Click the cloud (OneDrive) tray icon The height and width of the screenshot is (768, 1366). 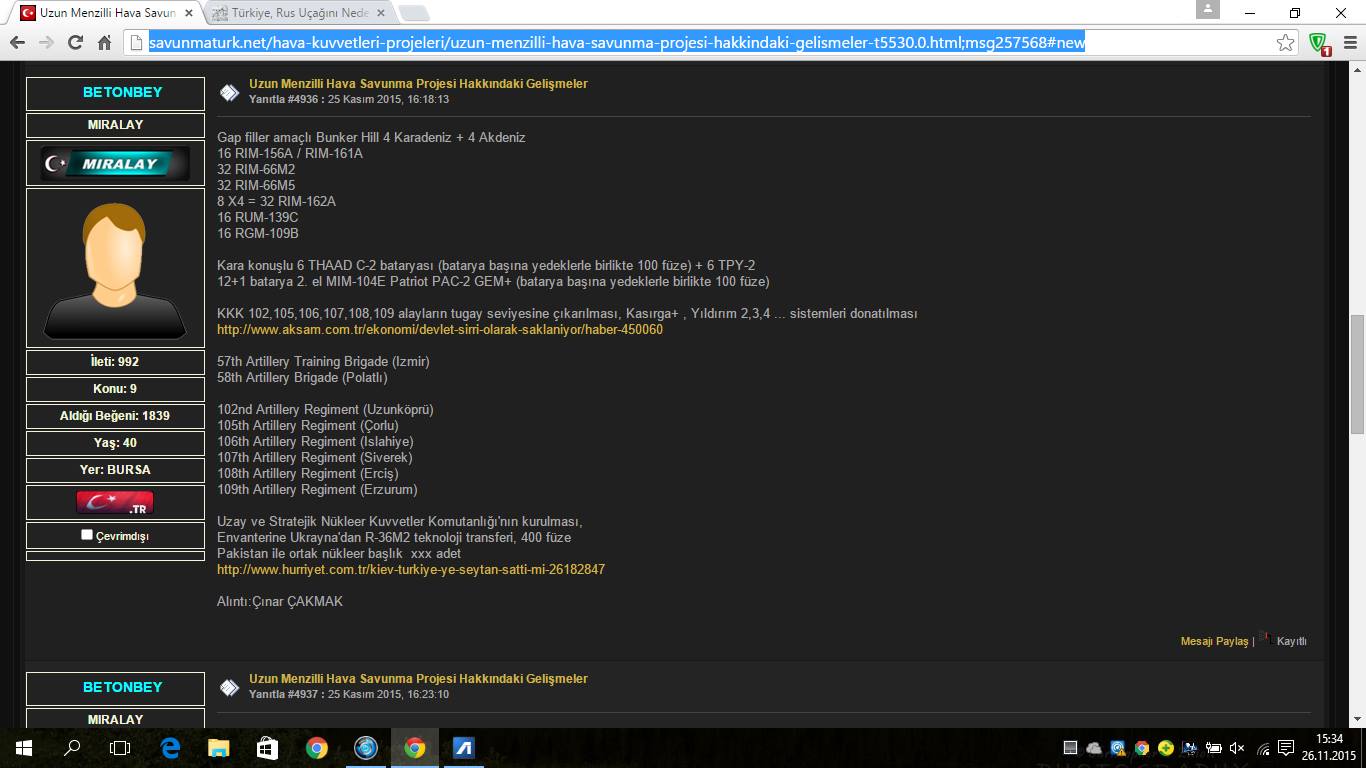[1093, 748]
